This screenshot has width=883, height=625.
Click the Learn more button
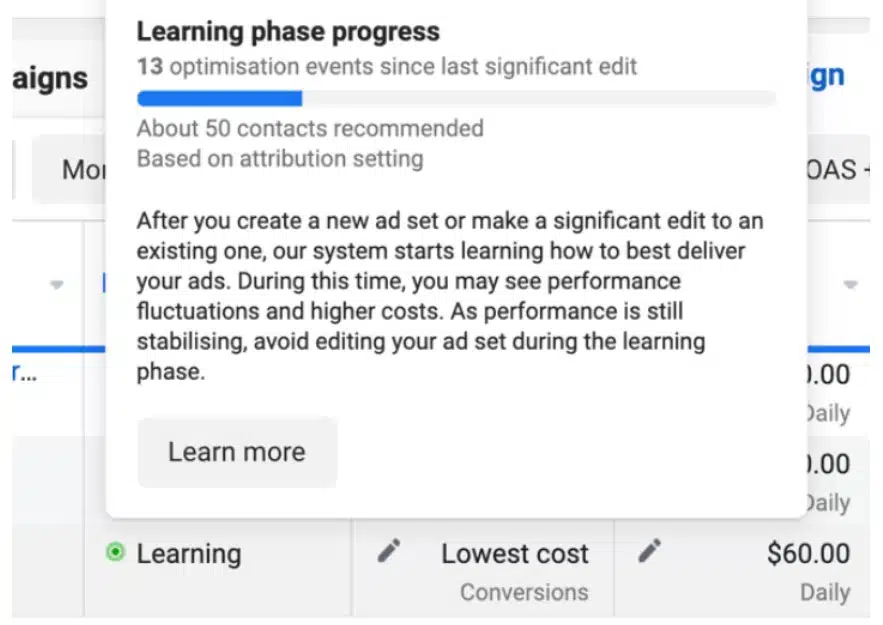point(236,452)
